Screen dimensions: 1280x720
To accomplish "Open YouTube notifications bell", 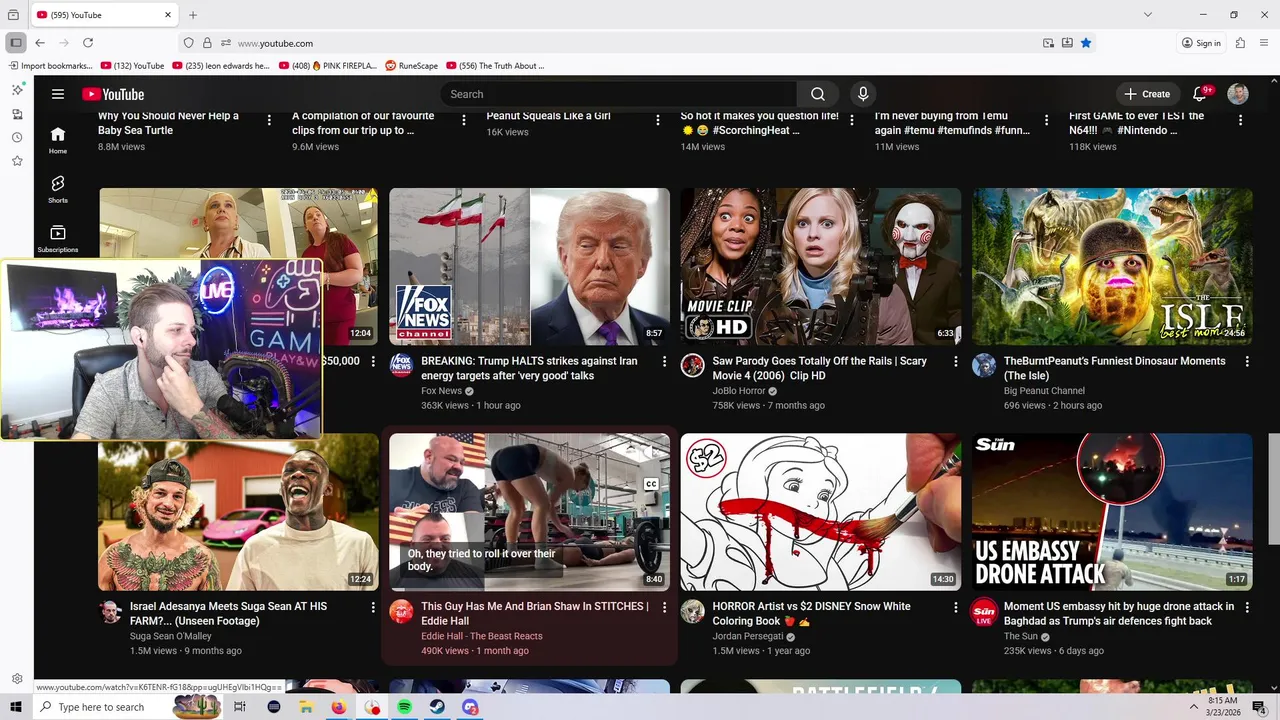I will (1200, 94).
